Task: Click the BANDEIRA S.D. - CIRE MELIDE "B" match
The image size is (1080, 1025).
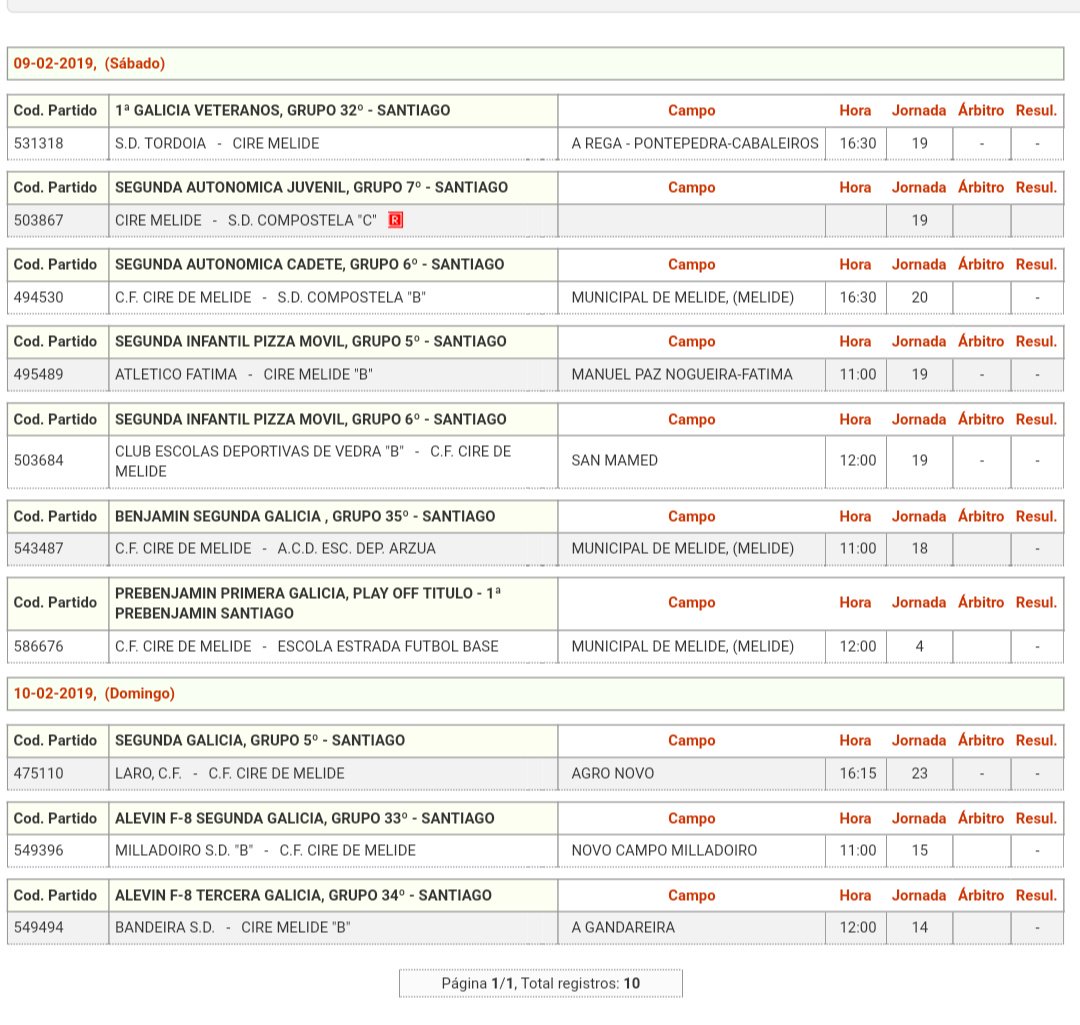Action: click(233, 927)
